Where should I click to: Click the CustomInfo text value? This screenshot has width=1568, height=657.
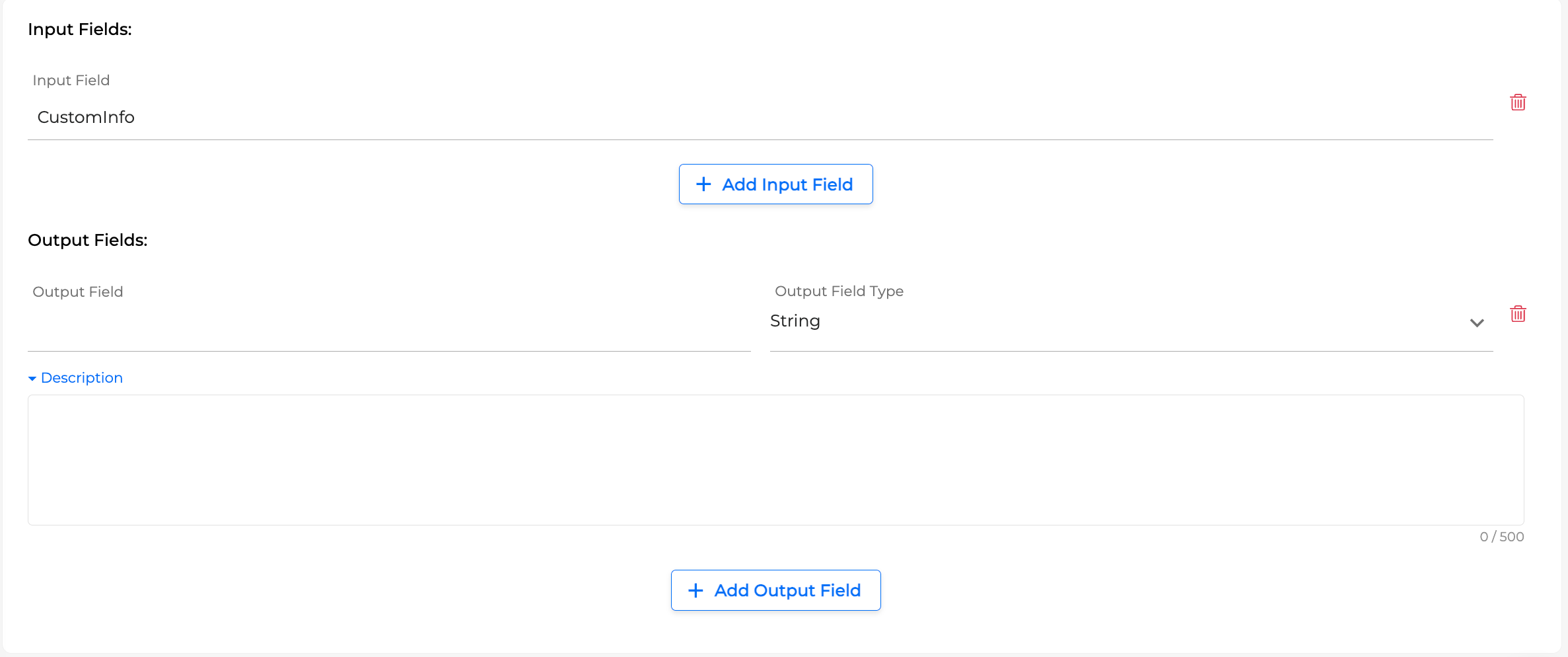coord(86,118)
